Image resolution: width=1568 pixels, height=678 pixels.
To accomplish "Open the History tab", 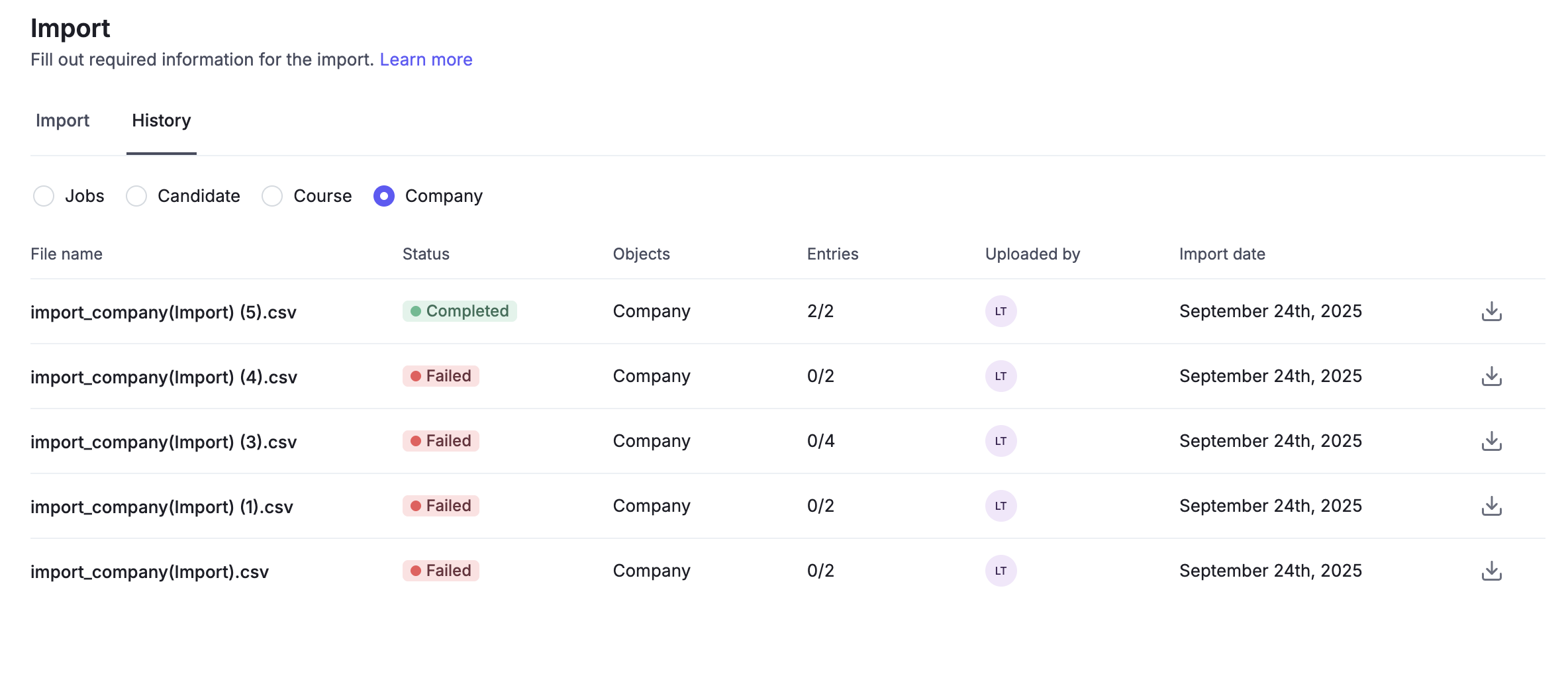I will (161, 121).
